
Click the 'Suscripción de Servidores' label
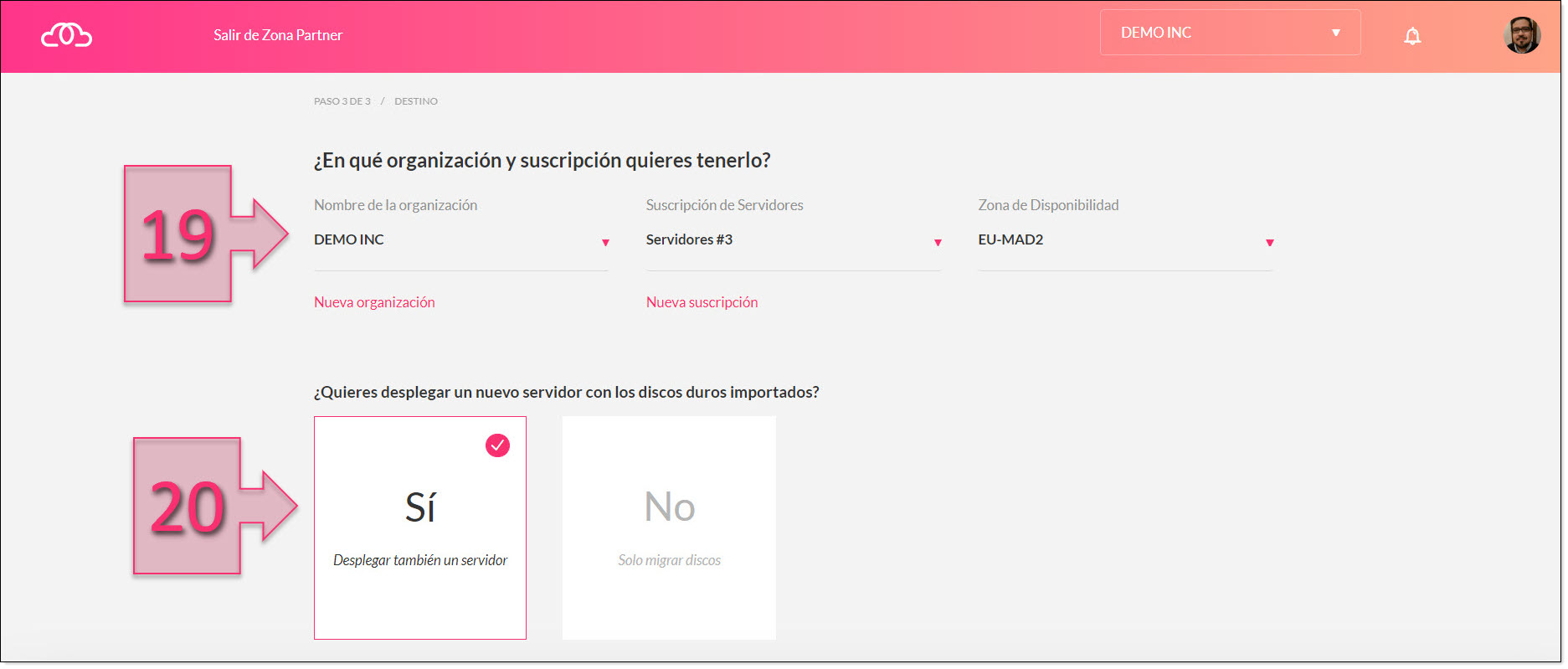click(x=724, y=205)
